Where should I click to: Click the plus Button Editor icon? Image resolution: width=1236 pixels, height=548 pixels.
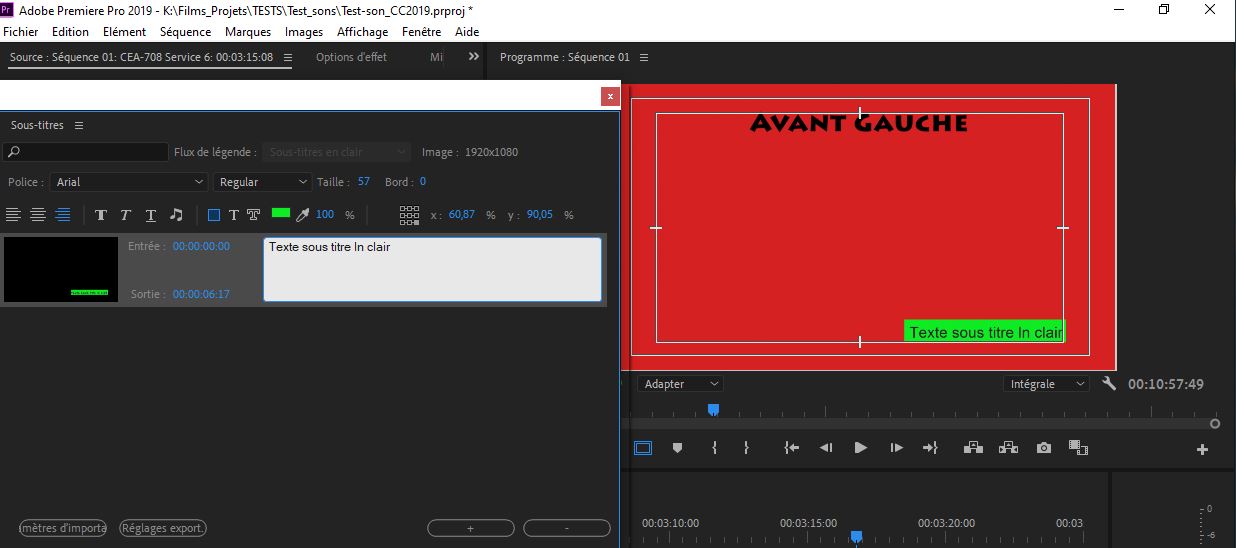click(1202, 450)
